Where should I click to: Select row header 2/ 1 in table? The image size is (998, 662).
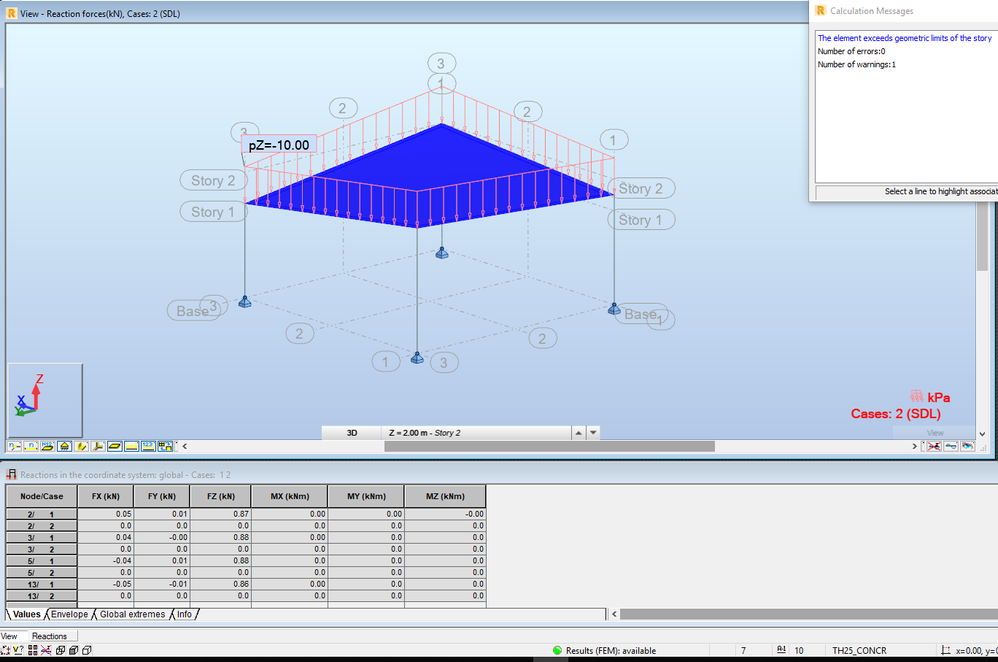[x=41, y=514]
